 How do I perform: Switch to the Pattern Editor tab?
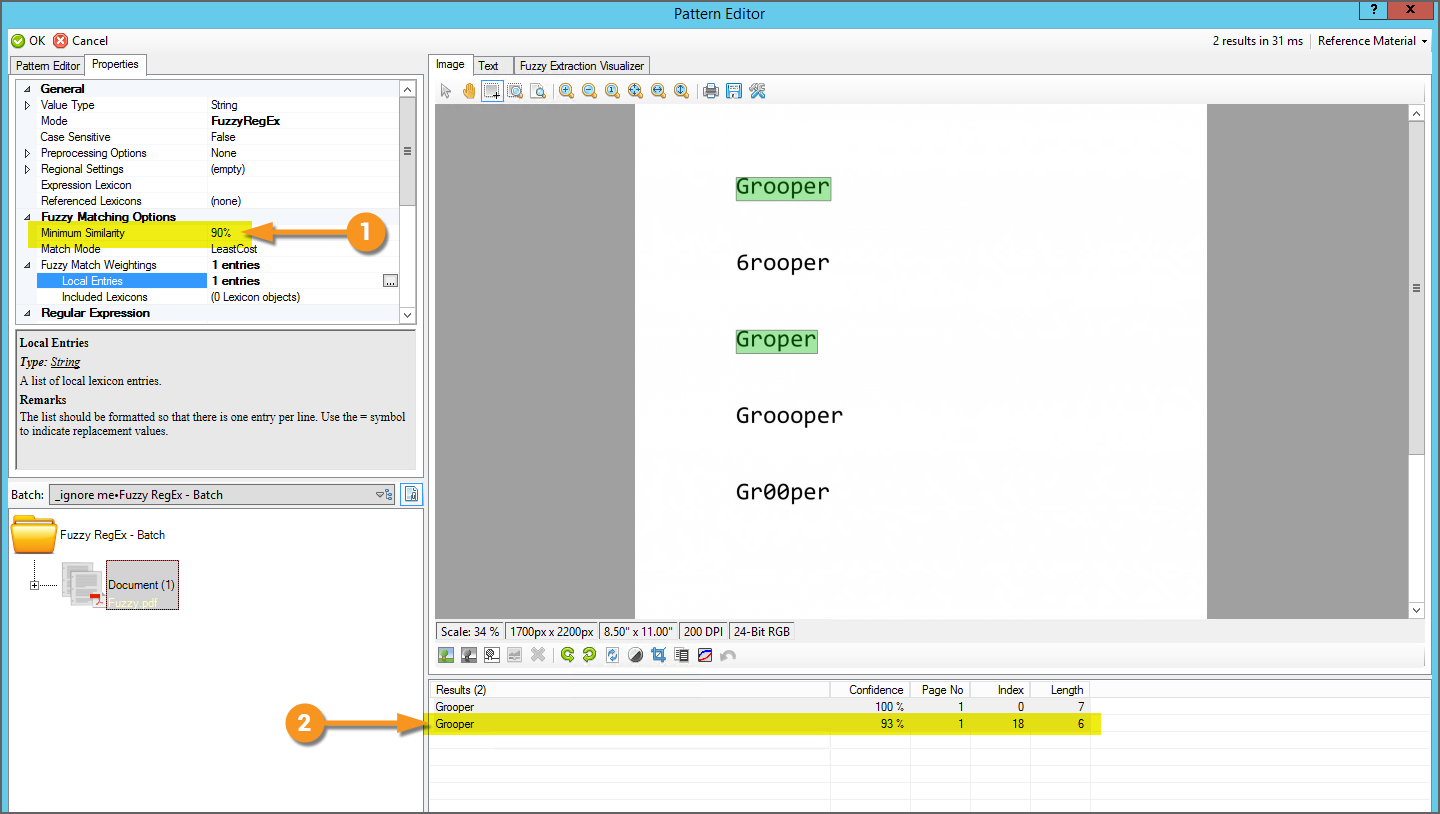[48, 66]
